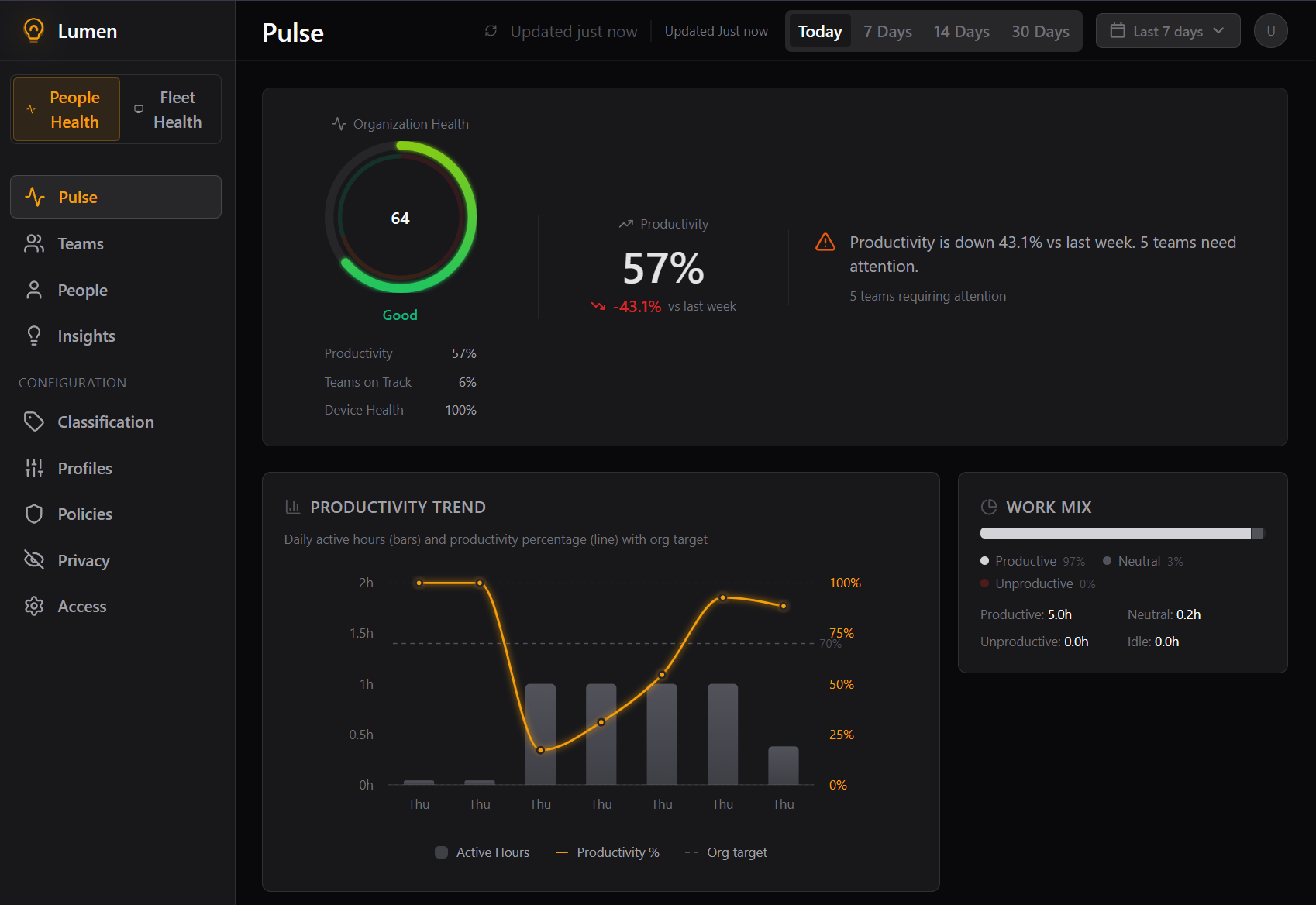Enable People Health view
1316x905 pixels.
(66, 109)
